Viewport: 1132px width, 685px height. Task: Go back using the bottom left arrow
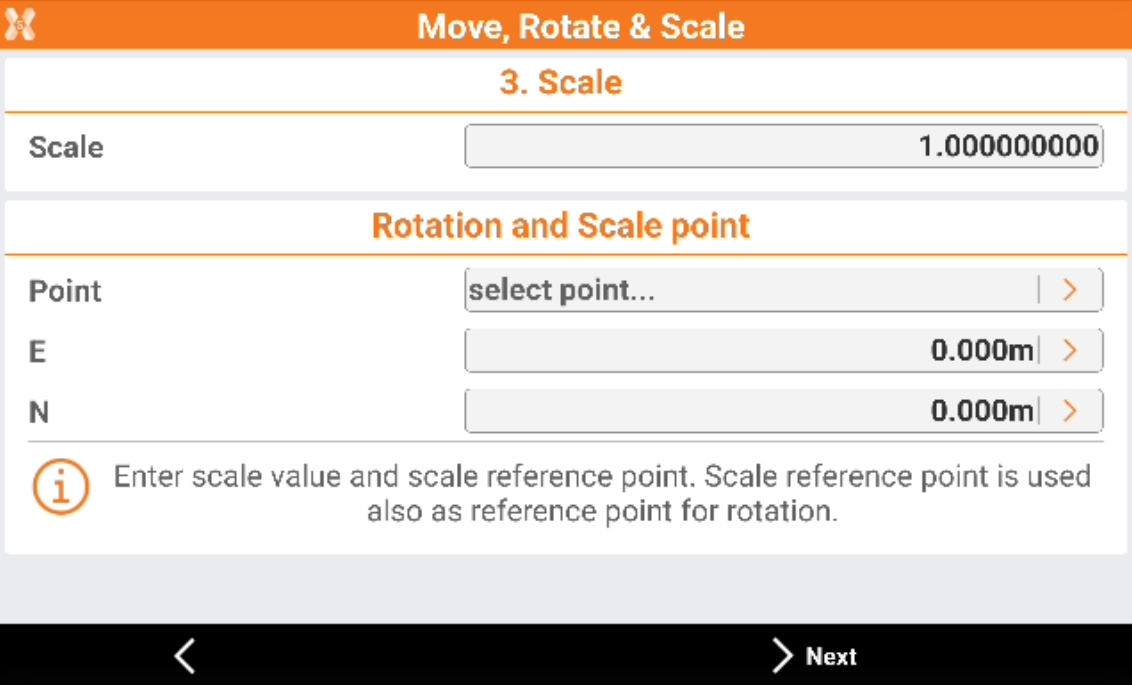pyautogui.click(x=184, y=656)
